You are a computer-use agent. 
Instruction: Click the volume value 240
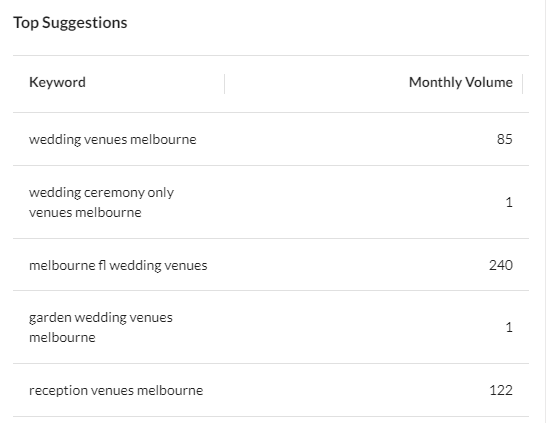point(501,265)
